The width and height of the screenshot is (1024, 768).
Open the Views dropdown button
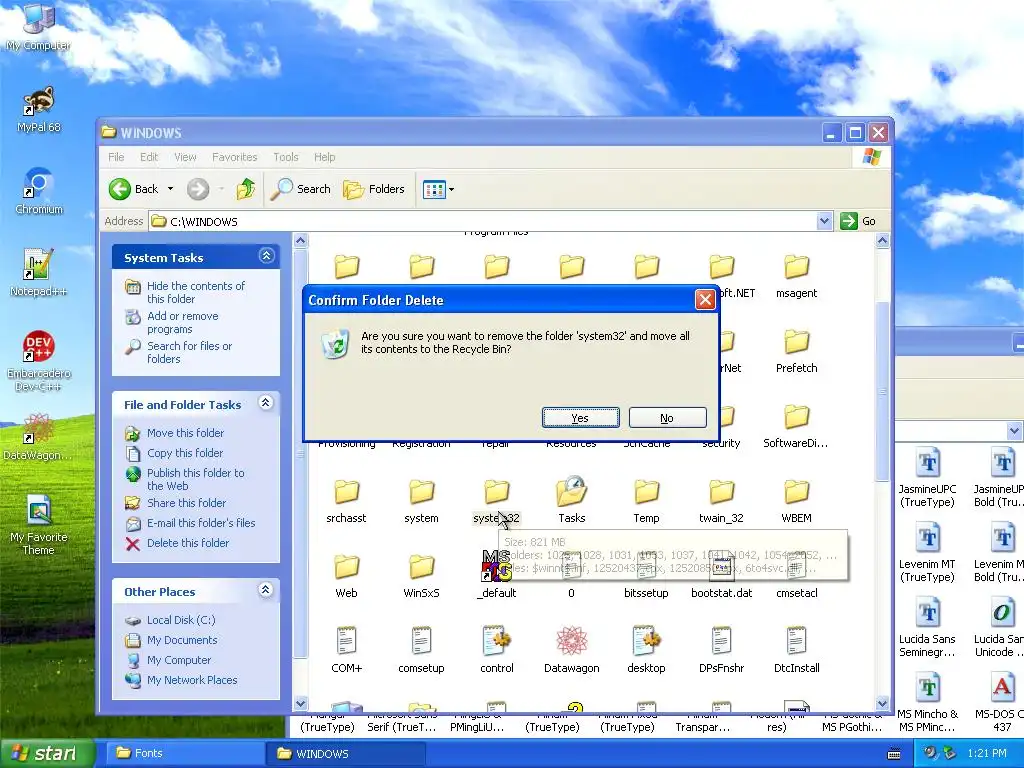click(438, 189)
